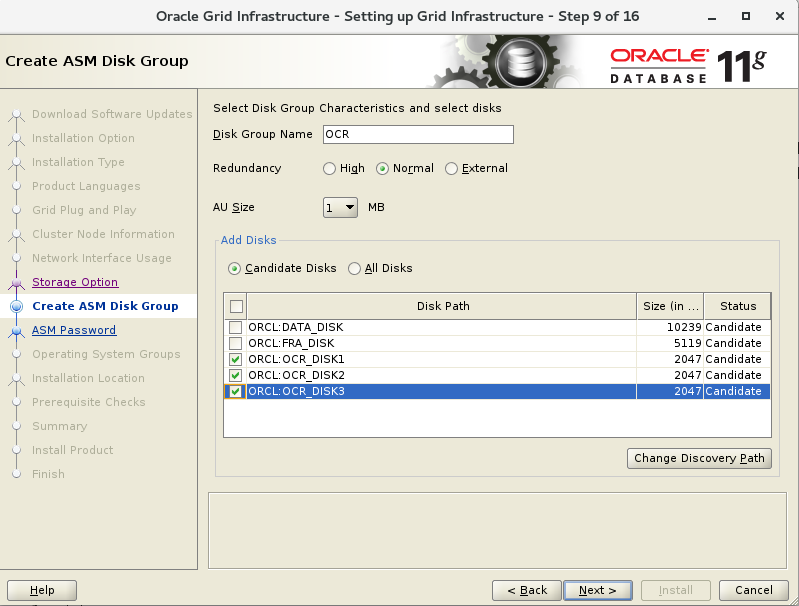799x606 pixels.
Task: Choose External redundancy option
Action: click(x=451, y=168)
